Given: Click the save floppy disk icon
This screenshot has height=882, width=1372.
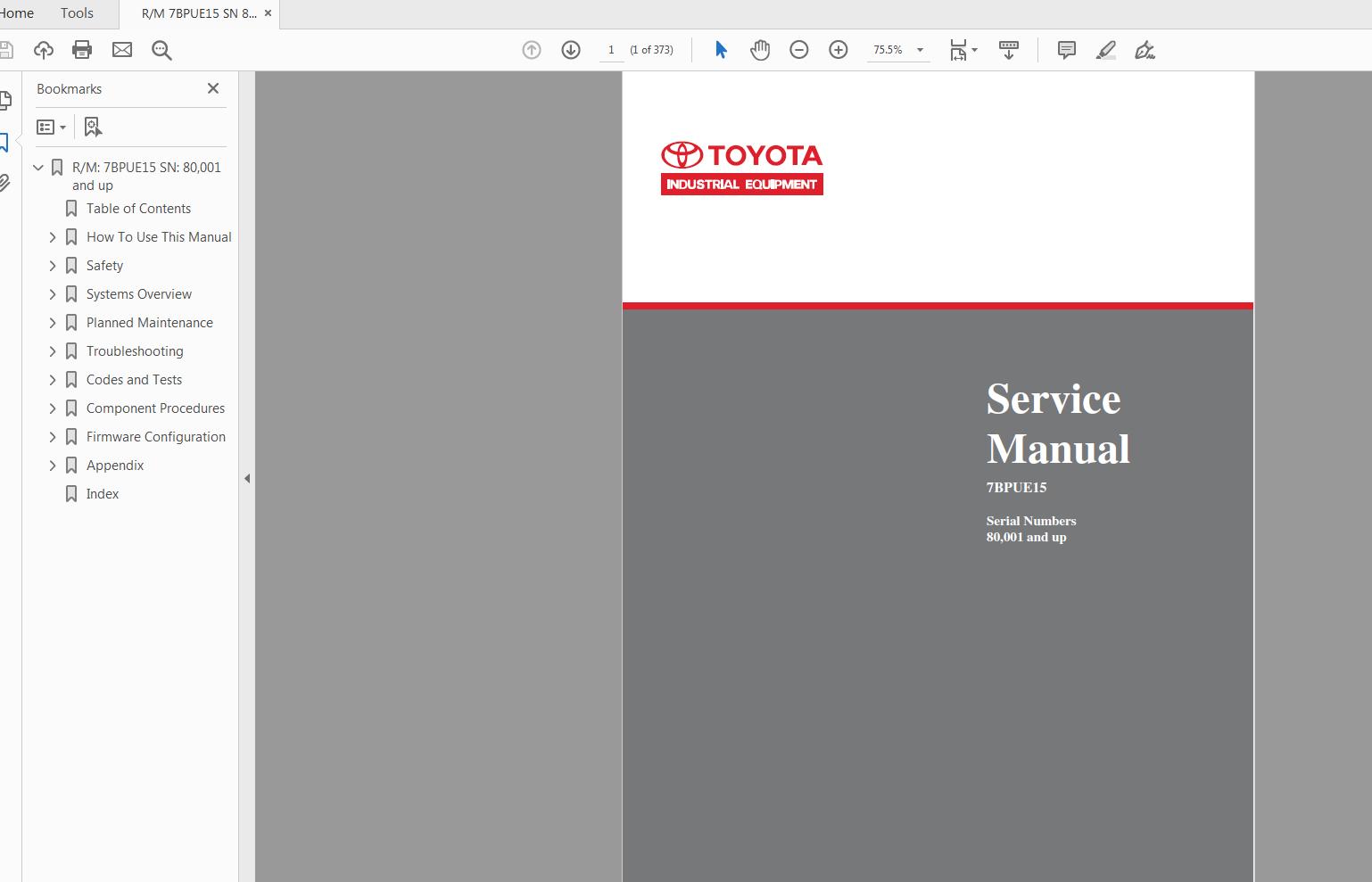Looking at the screenshot, I should tap(5, 50).
